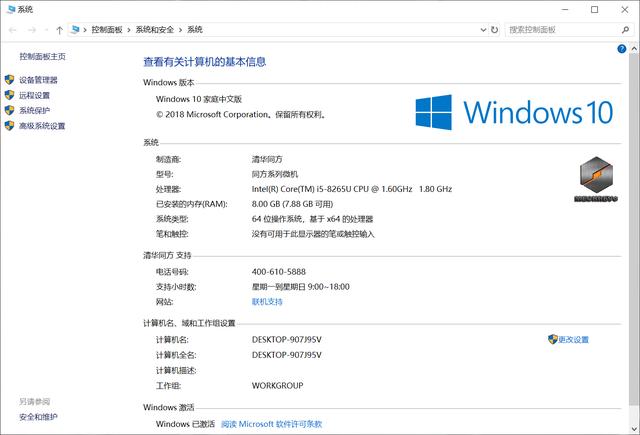
Task: Click the system icon in title bar
Action: [11, 9]
